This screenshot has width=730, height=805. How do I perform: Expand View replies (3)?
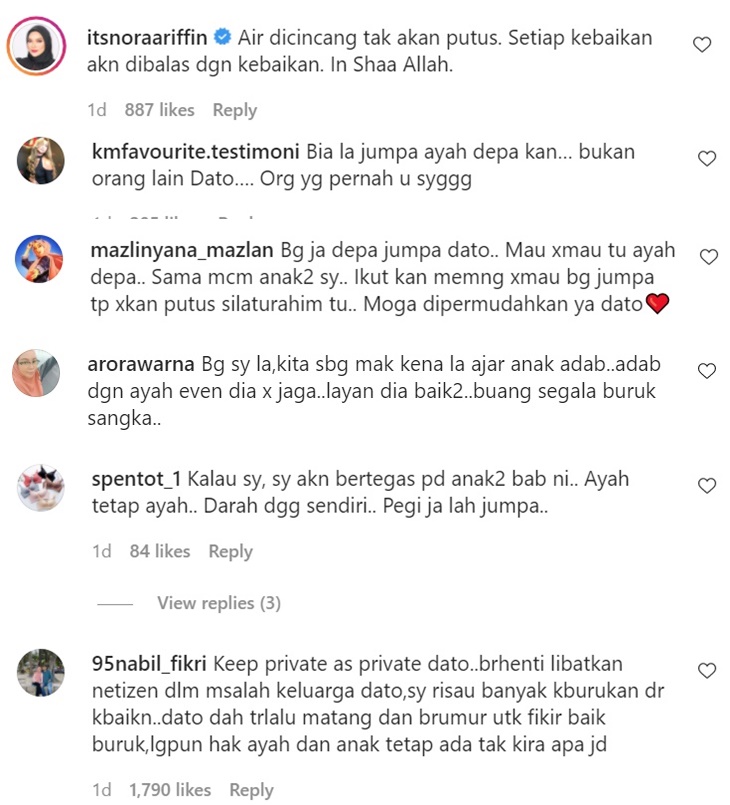click(219, 603)
